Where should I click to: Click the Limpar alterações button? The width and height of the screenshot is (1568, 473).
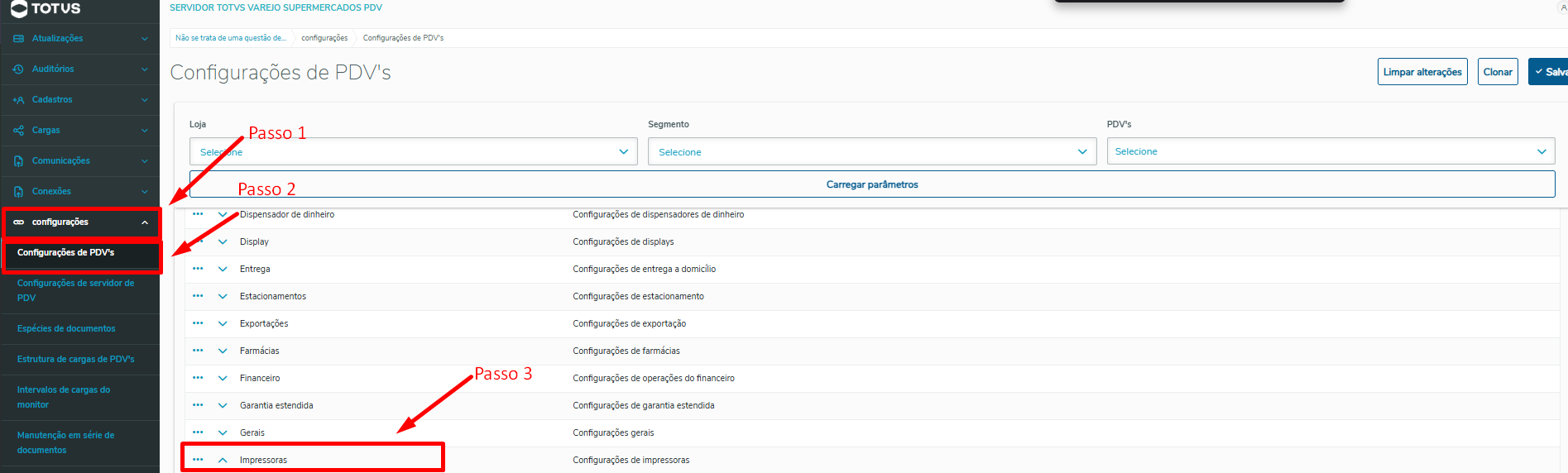(x=1422, y=72)
